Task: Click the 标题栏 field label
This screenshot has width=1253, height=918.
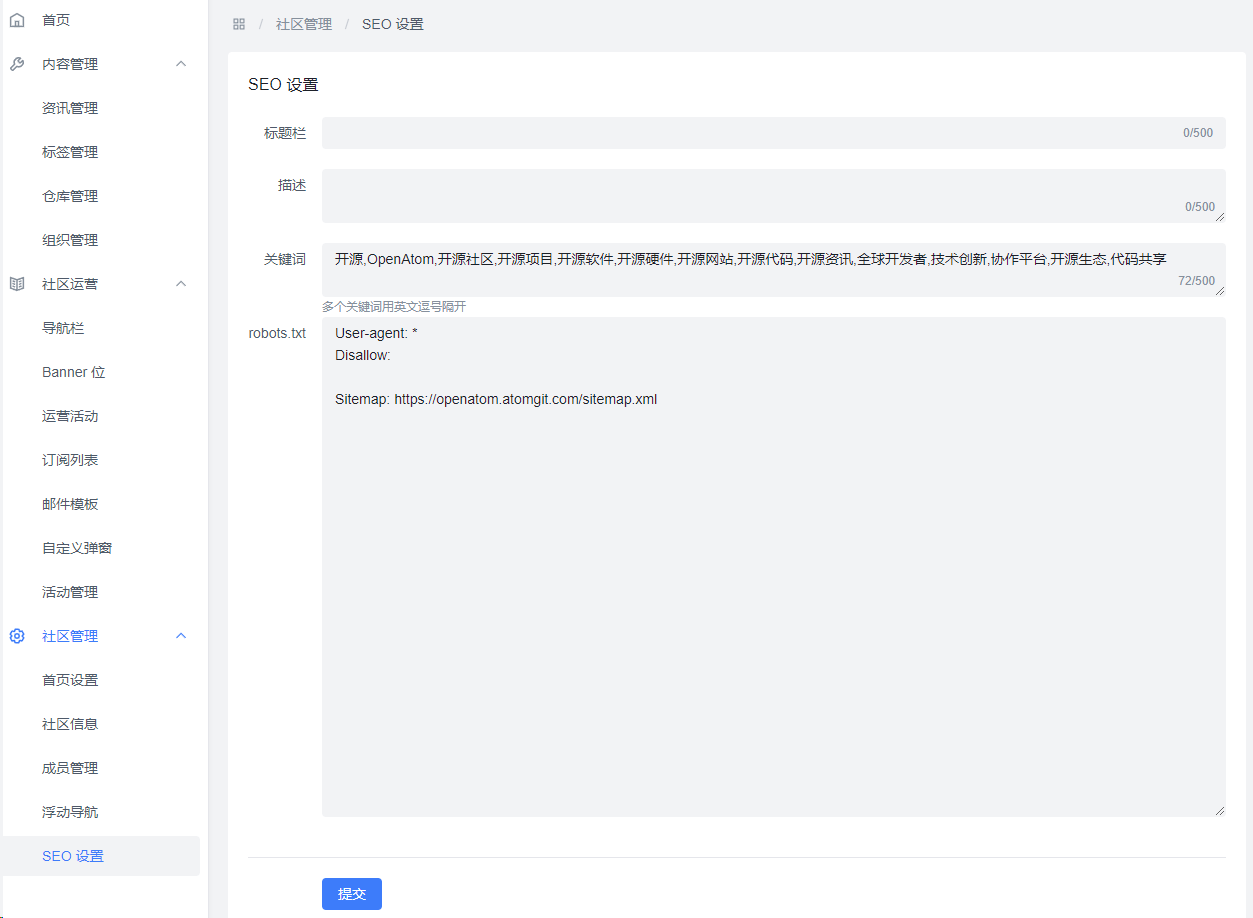Action: [x=285, y=133]
